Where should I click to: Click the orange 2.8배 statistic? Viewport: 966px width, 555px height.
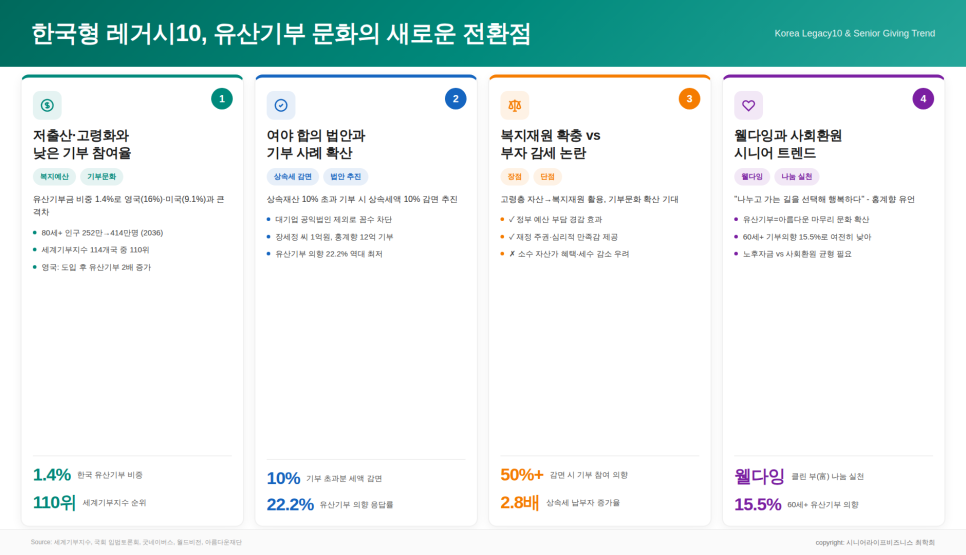519,502
